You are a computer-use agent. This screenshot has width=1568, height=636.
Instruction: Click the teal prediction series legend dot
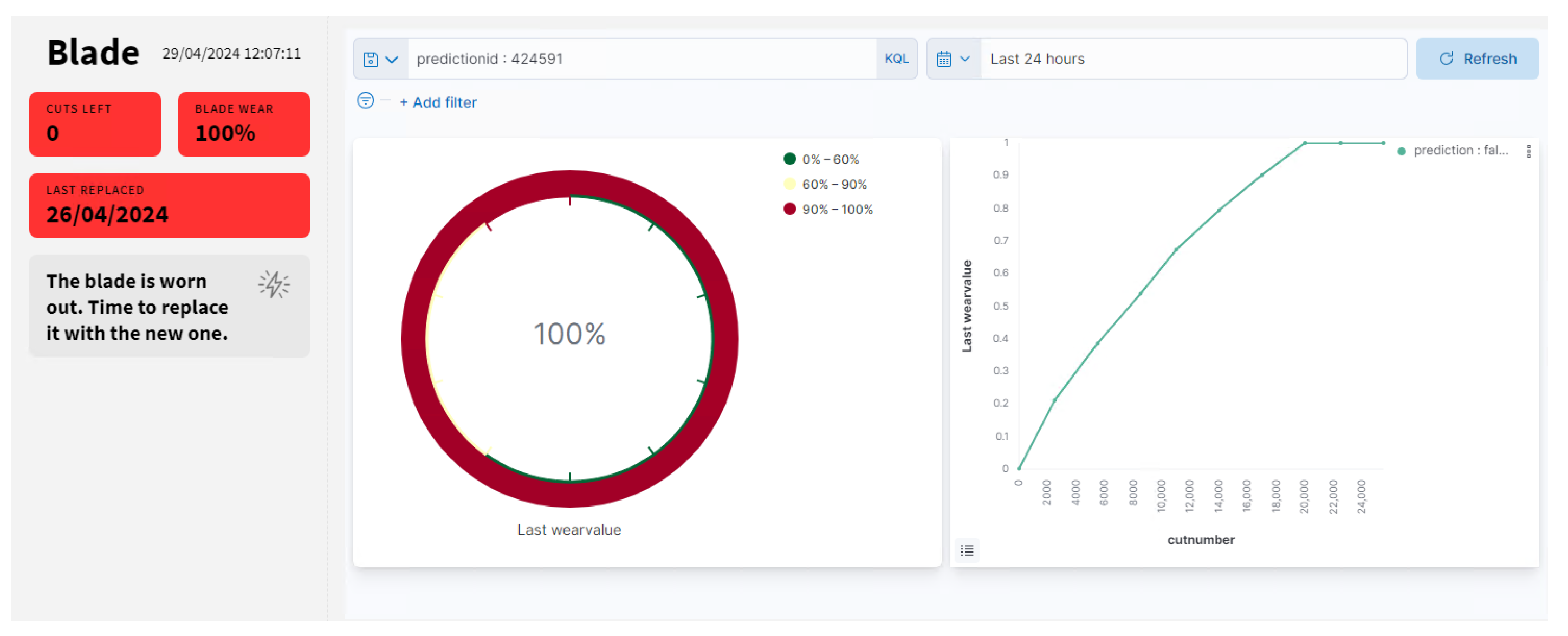(x=1401, y=151)
